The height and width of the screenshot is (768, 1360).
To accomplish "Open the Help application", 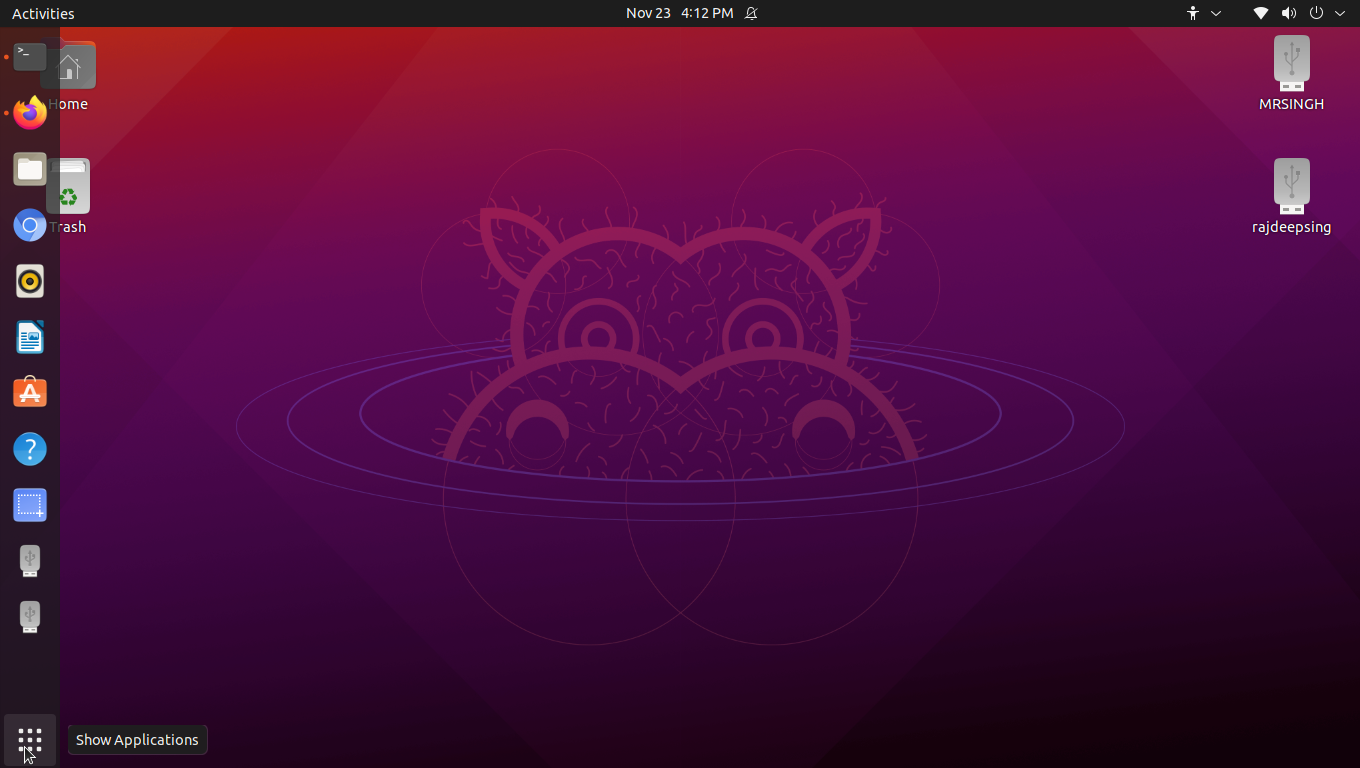I will [30, 449].
